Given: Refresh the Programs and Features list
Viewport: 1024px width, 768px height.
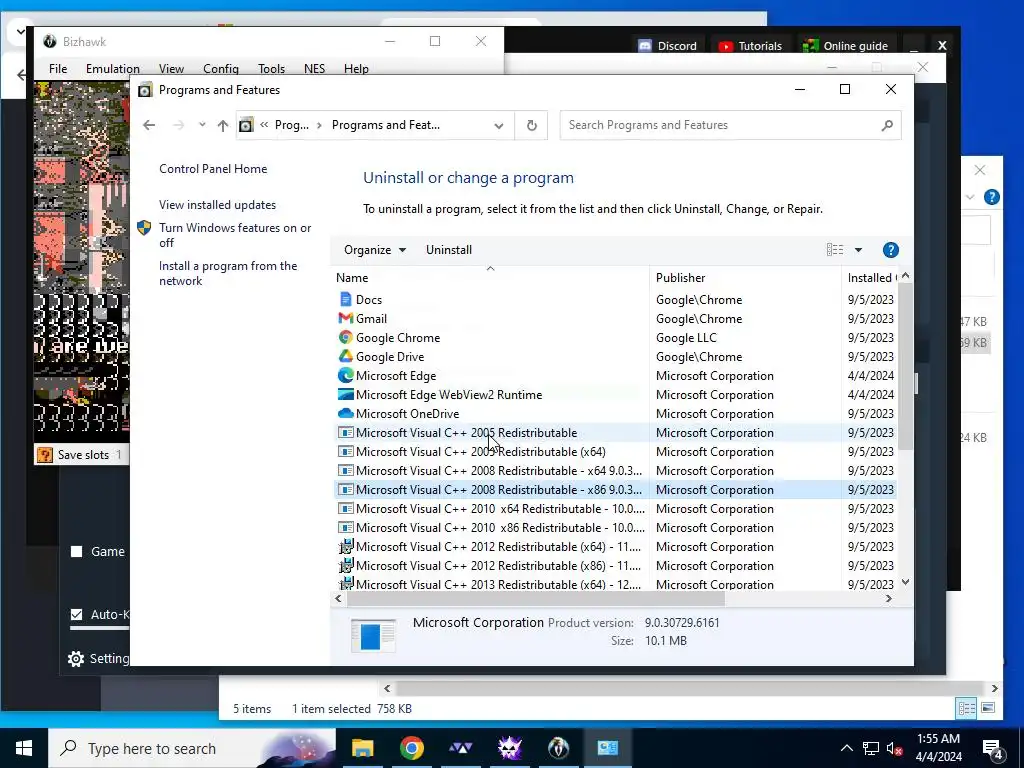Looking at the screenshot, I should [532, 125].
